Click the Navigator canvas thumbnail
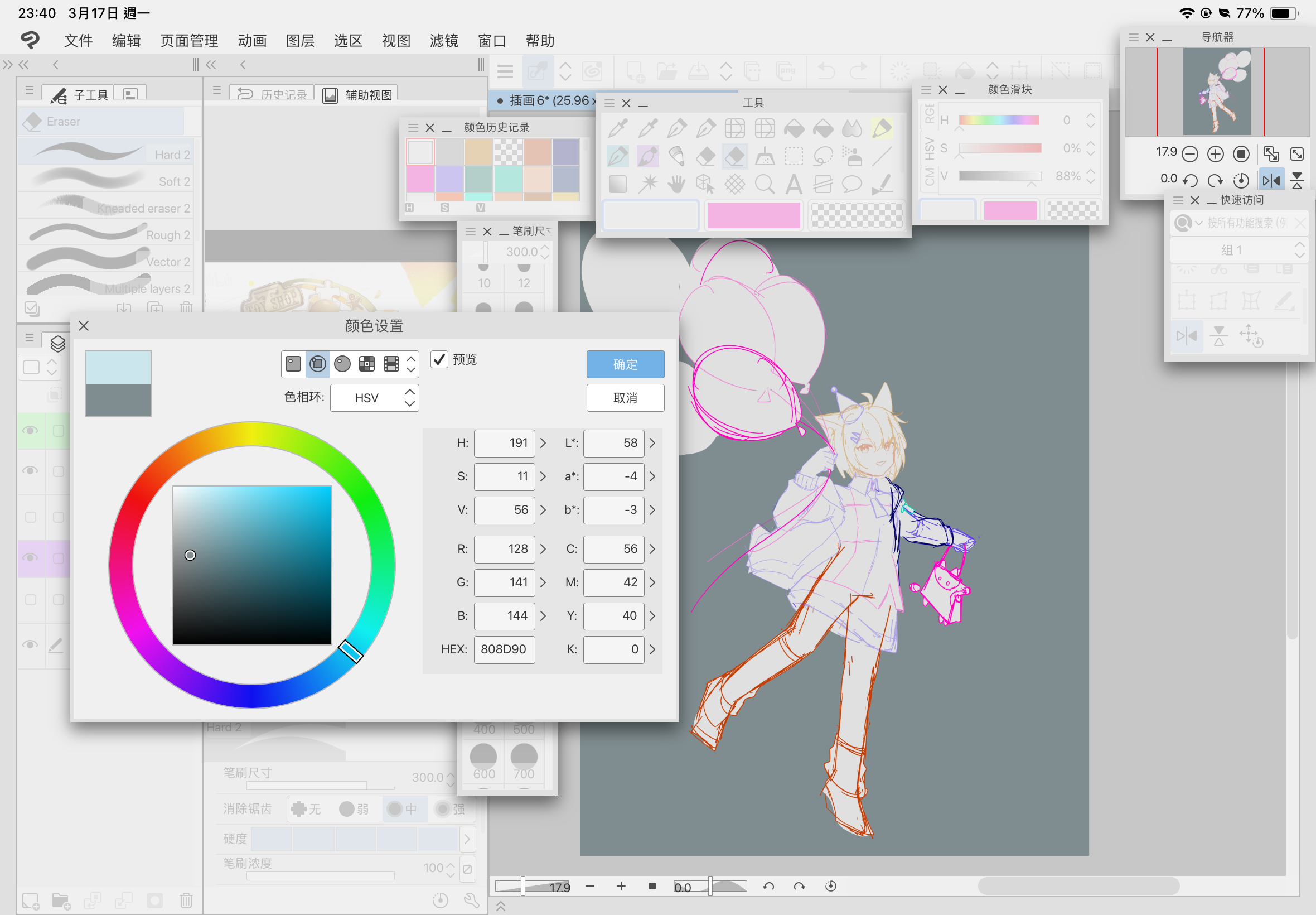Image resolution: width=1316 pixels, height=915 pixels. tap(1217, 92)
